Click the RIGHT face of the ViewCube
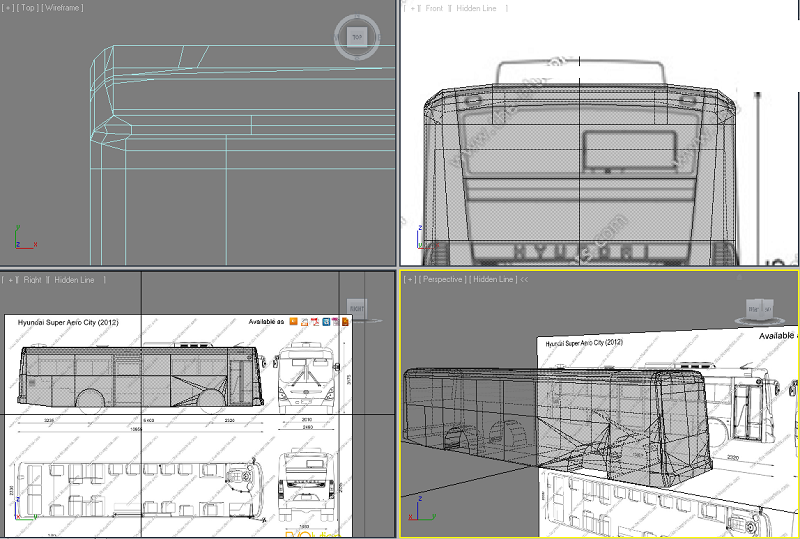 click(x=357, y=308)
